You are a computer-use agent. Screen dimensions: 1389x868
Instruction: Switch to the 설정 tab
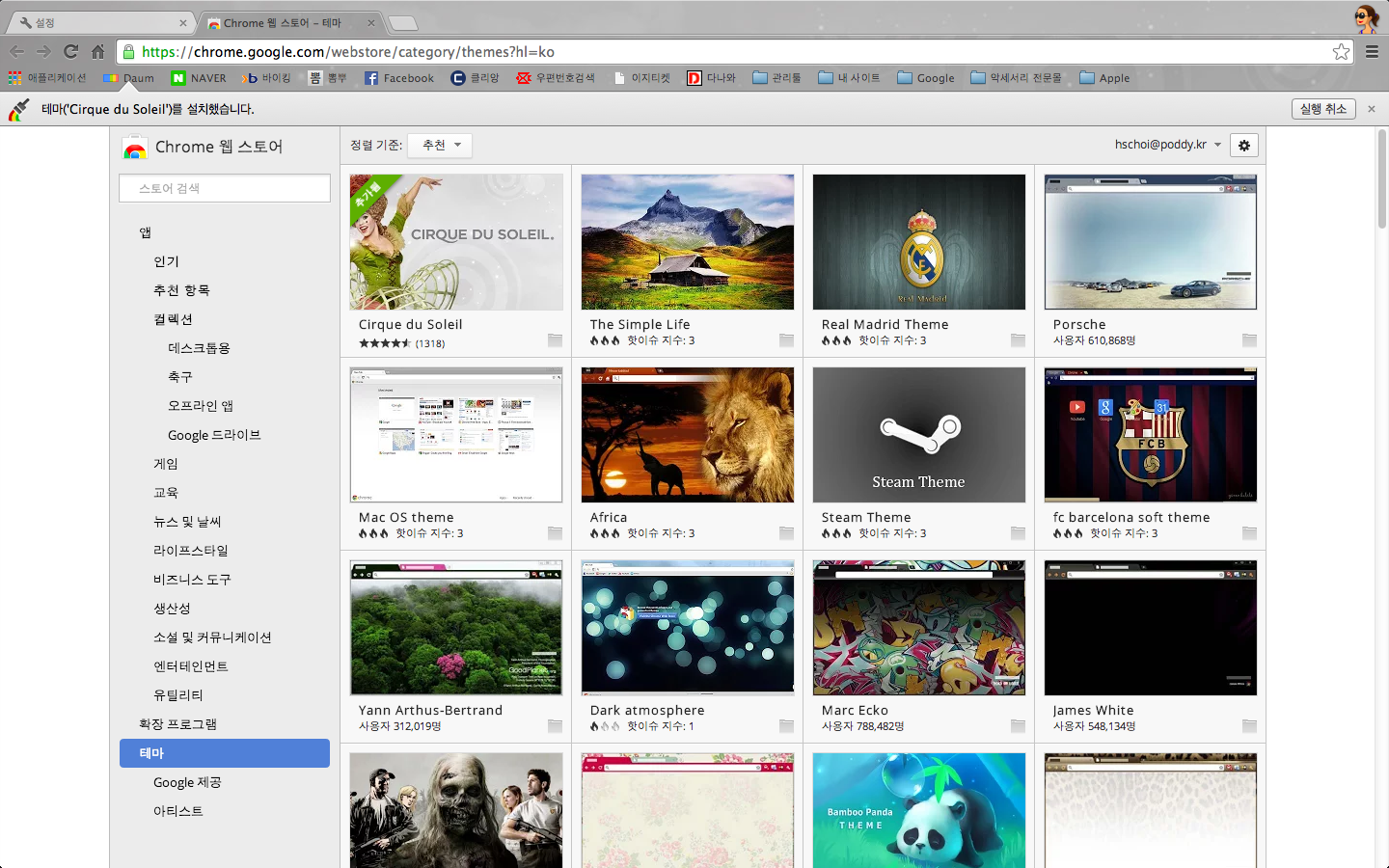coord(101,22)
